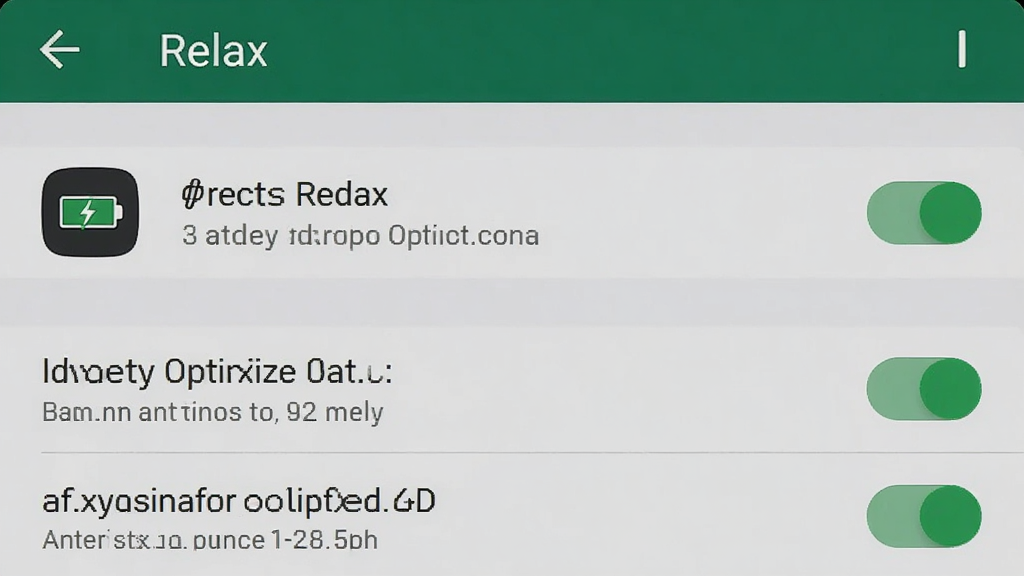Toggle off the Redax switch

tap(923, 213)
